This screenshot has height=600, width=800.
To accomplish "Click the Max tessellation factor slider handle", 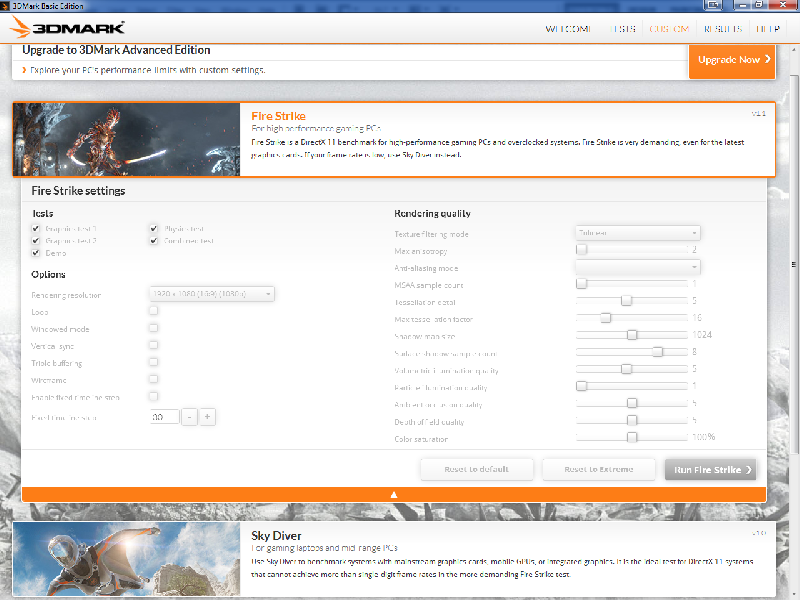I will coord(606,318).
